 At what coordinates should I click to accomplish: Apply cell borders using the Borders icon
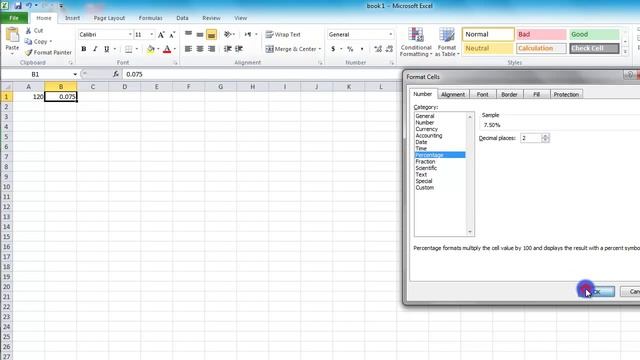click(129, 49)
